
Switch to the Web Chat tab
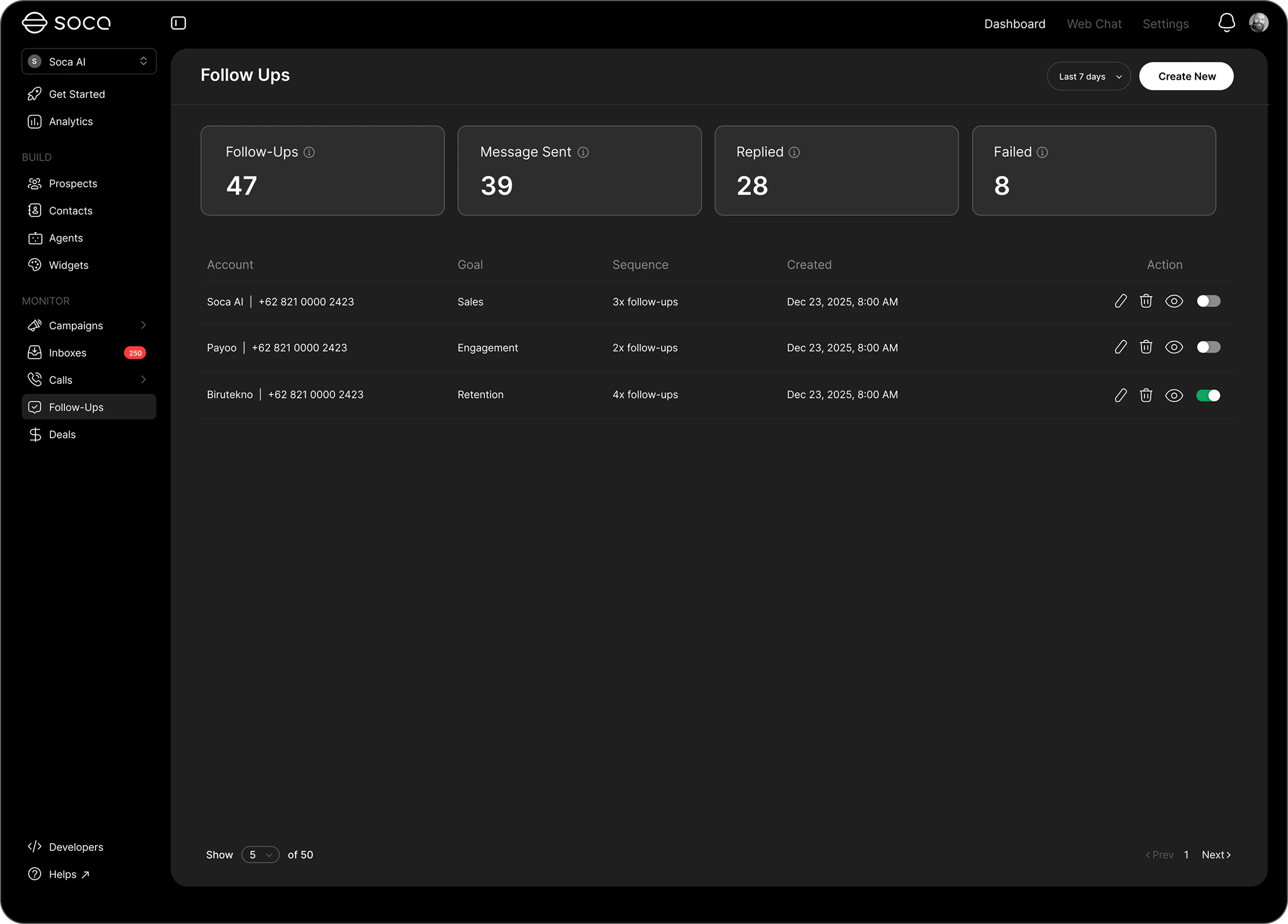(1094, 24)
